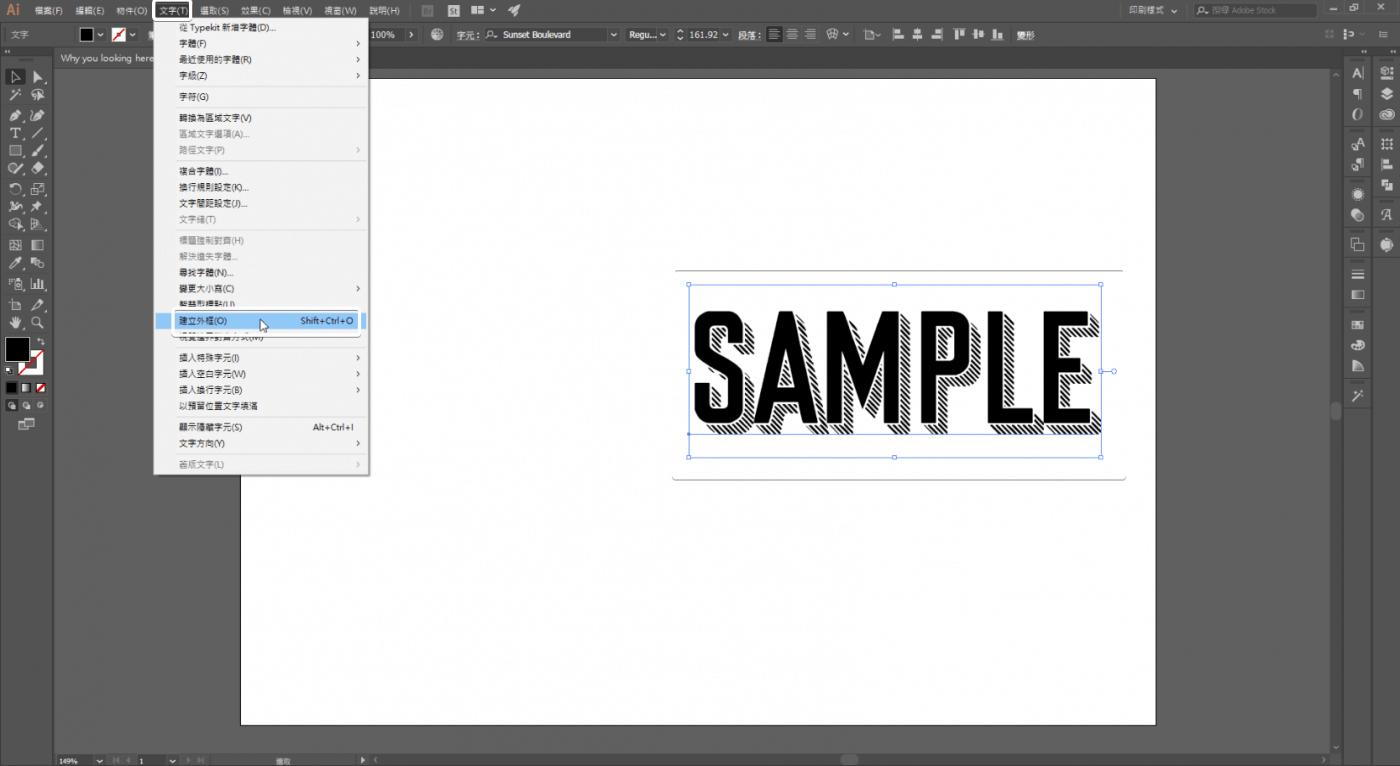This screenshot has width=1400, height=766.
Task: Open the Regular font style dropdown
Action: tap(664, 35)
